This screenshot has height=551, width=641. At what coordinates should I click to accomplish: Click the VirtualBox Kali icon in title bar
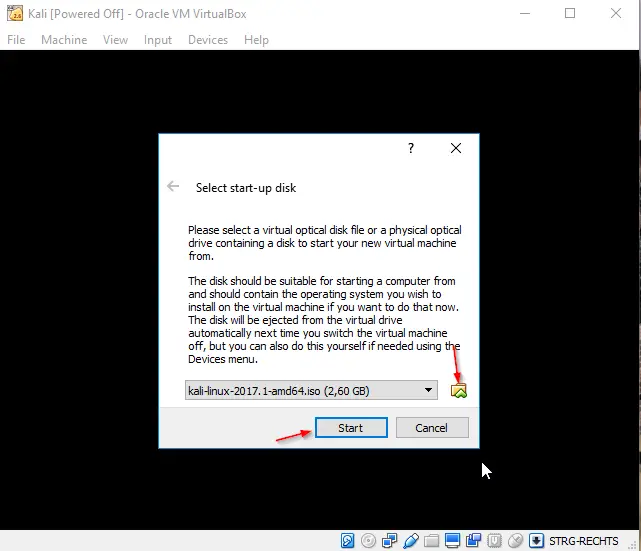point(15,13)
